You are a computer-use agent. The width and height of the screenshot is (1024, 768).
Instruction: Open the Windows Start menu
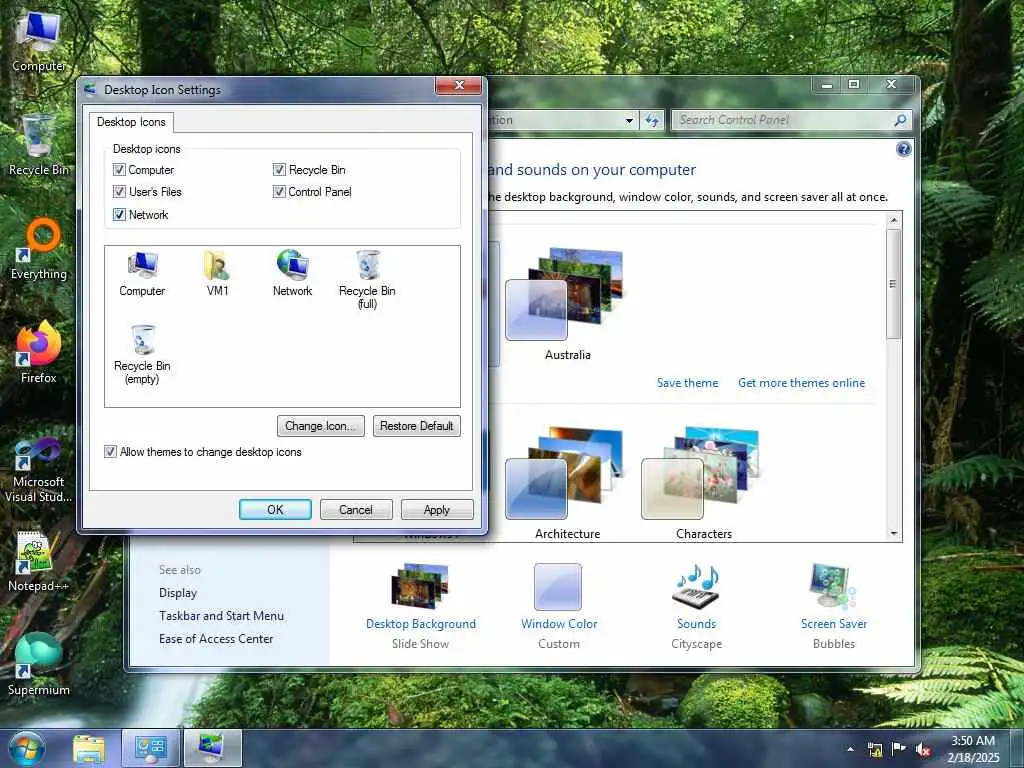click(x=27, y=748)
